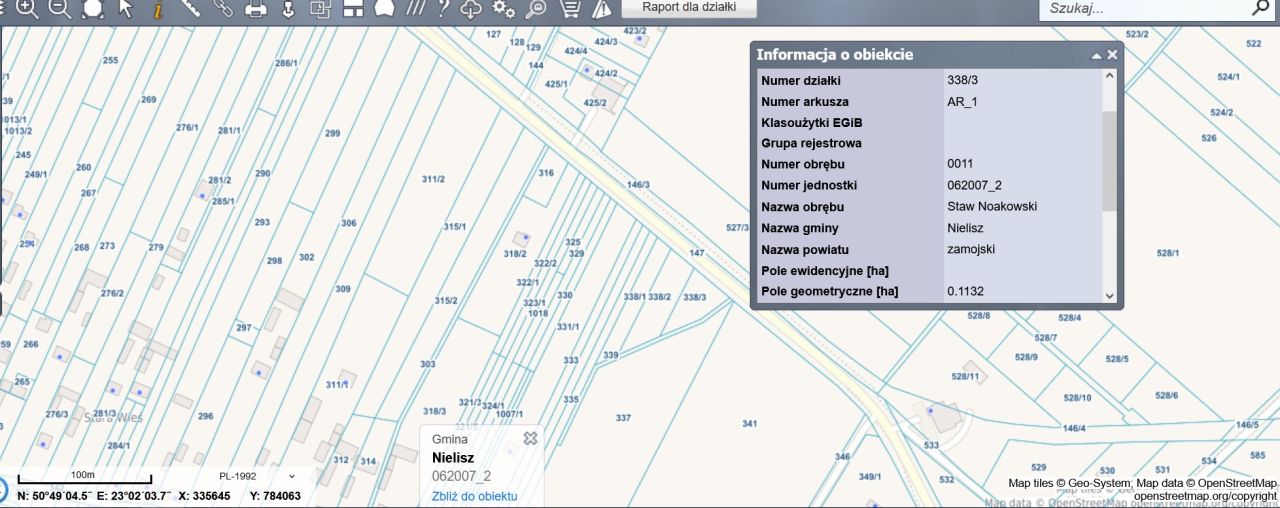The width and height of the screenshot is (1280, 508).
Task: Open the settings gears icon
Action: [x=504, y=9]
